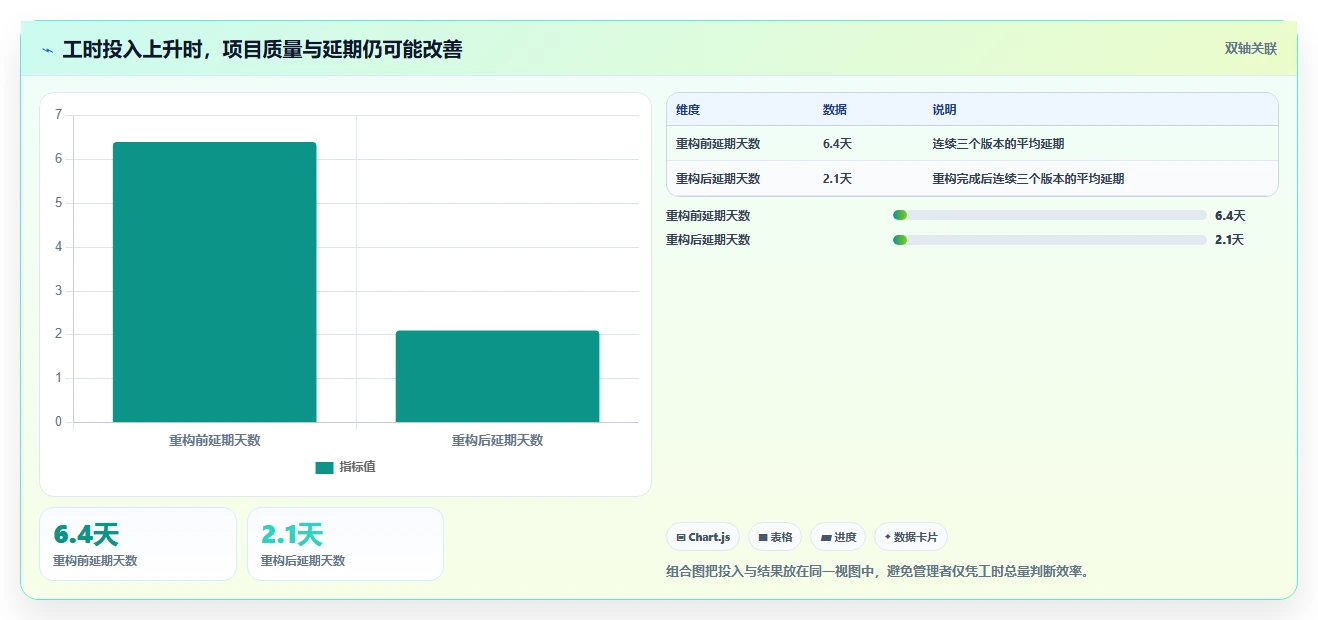Click the 说明 column header
The image size is (1318, 620).
pyautogui.click(x=945, y=110)
